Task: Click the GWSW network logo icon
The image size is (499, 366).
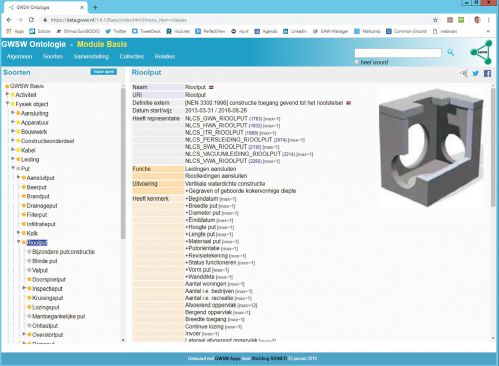Action: [x=481, y=52]
